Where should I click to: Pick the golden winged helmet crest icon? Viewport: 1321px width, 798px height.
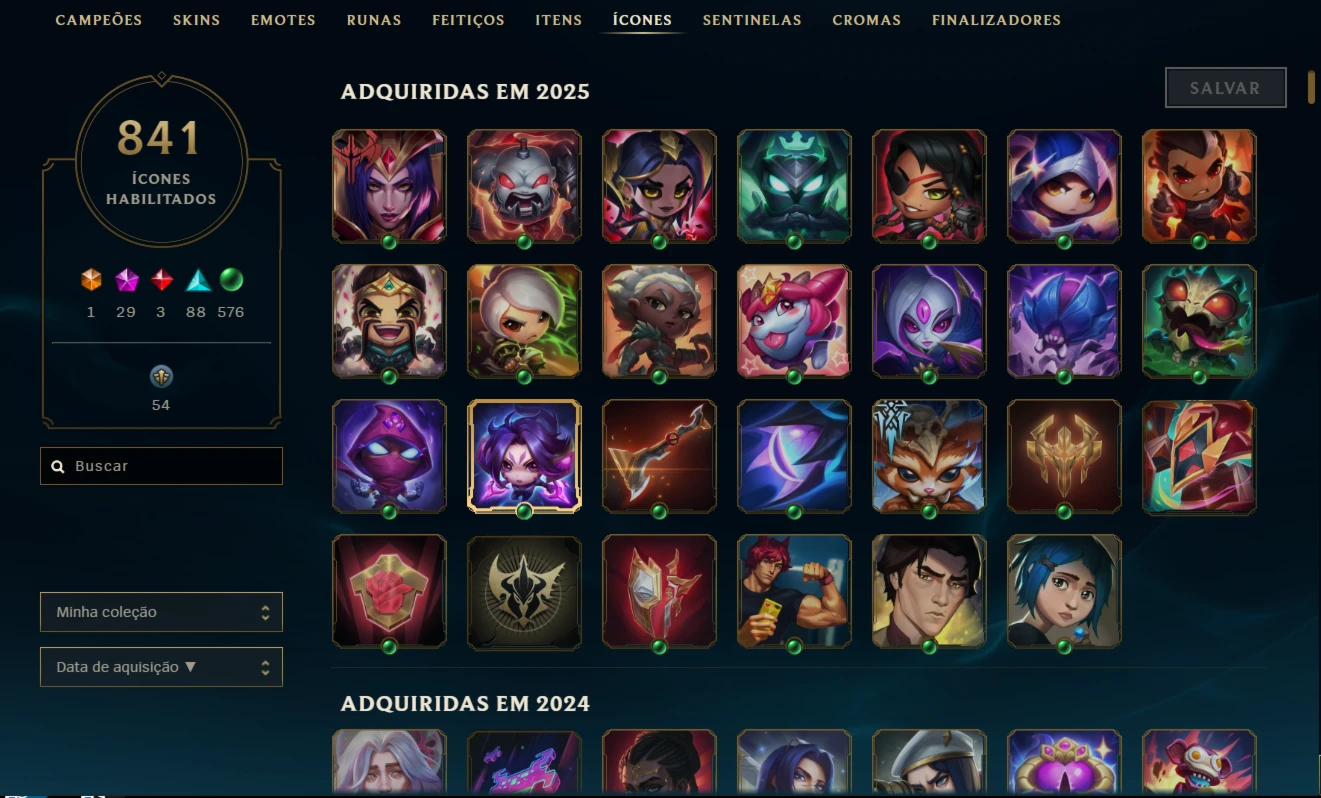(1064, 457)
